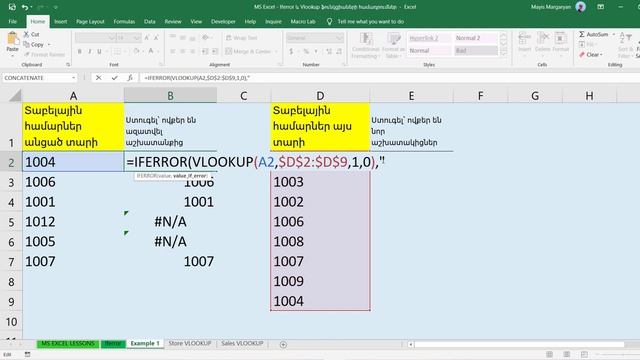Apply the Bad cell style
640x360 pixels.
click(x=476, y=51)
